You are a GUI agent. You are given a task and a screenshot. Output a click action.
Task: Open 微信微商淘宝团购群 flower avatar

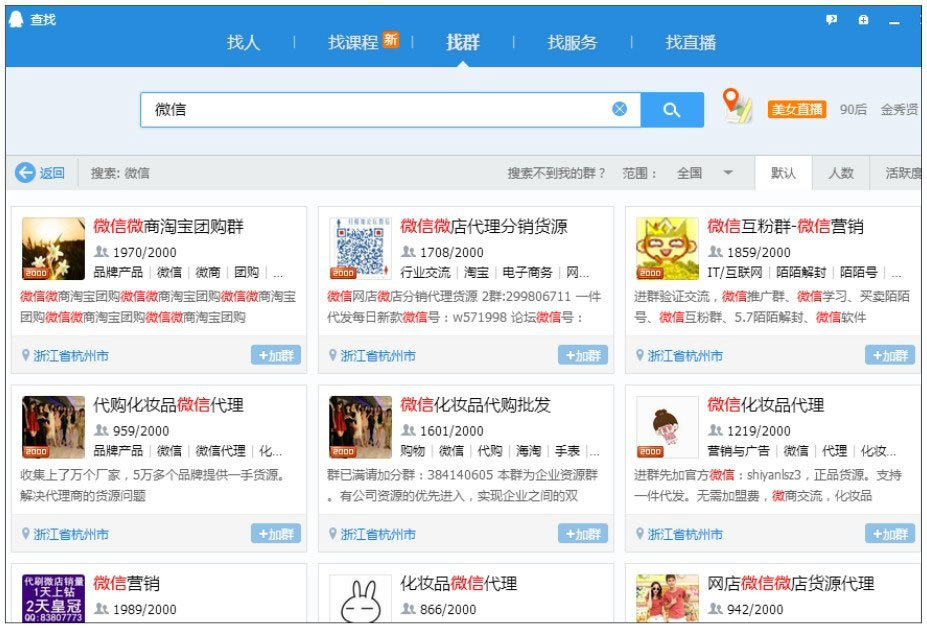coord(53,248)
